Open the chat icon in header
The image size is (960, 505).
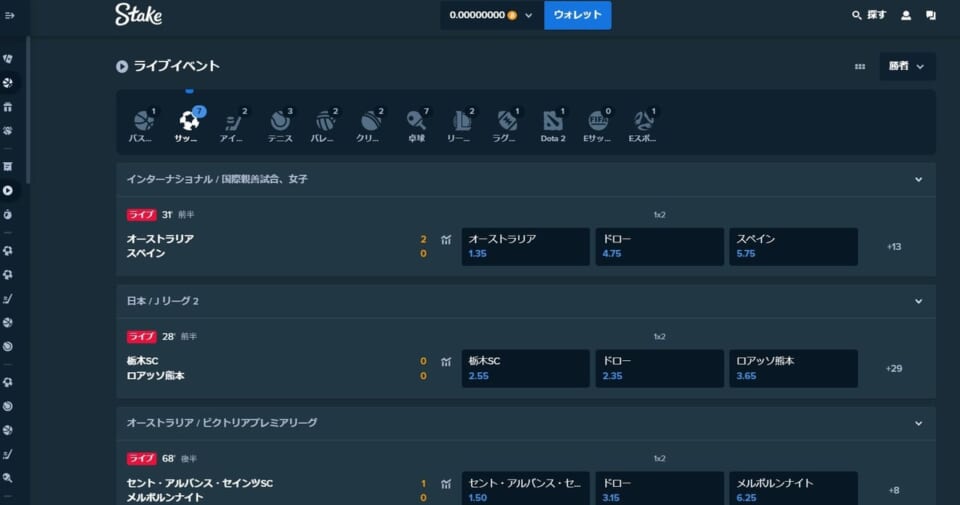tap(931, 15)
